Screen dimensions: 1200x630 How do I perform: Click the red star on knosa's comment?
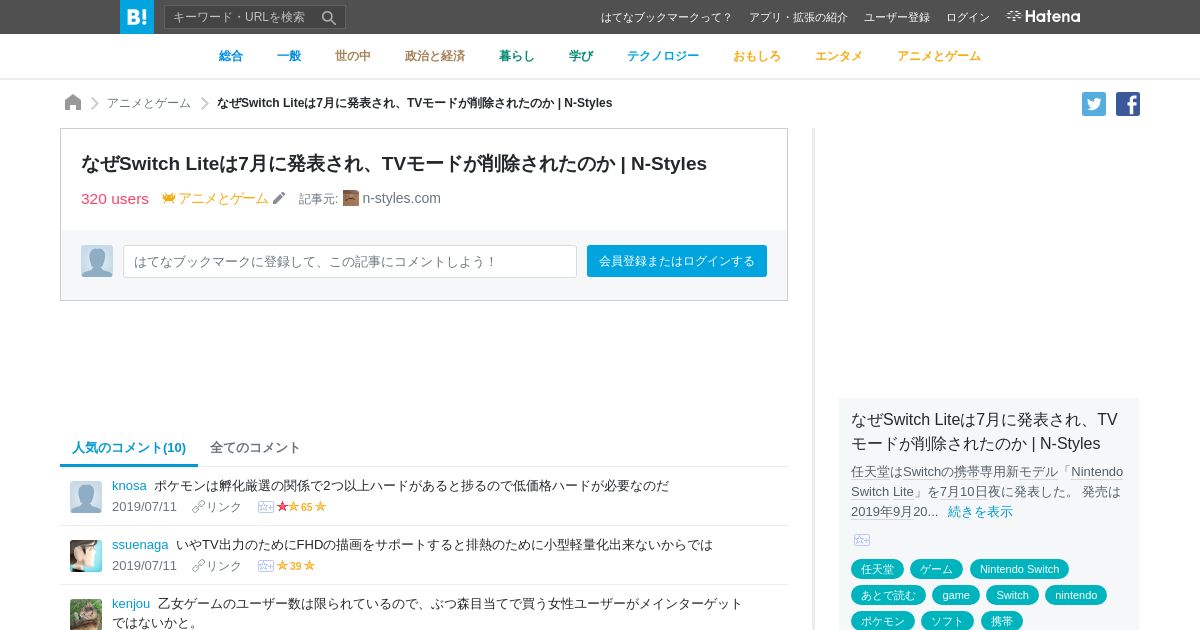(x=283, y=507)
